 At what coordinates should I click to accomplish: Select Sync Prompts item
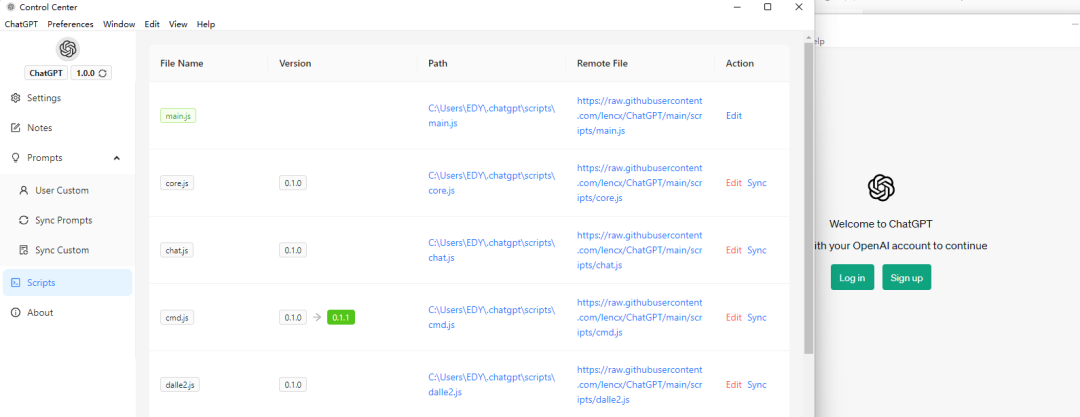pyautogui.click(x=68, y=221)
